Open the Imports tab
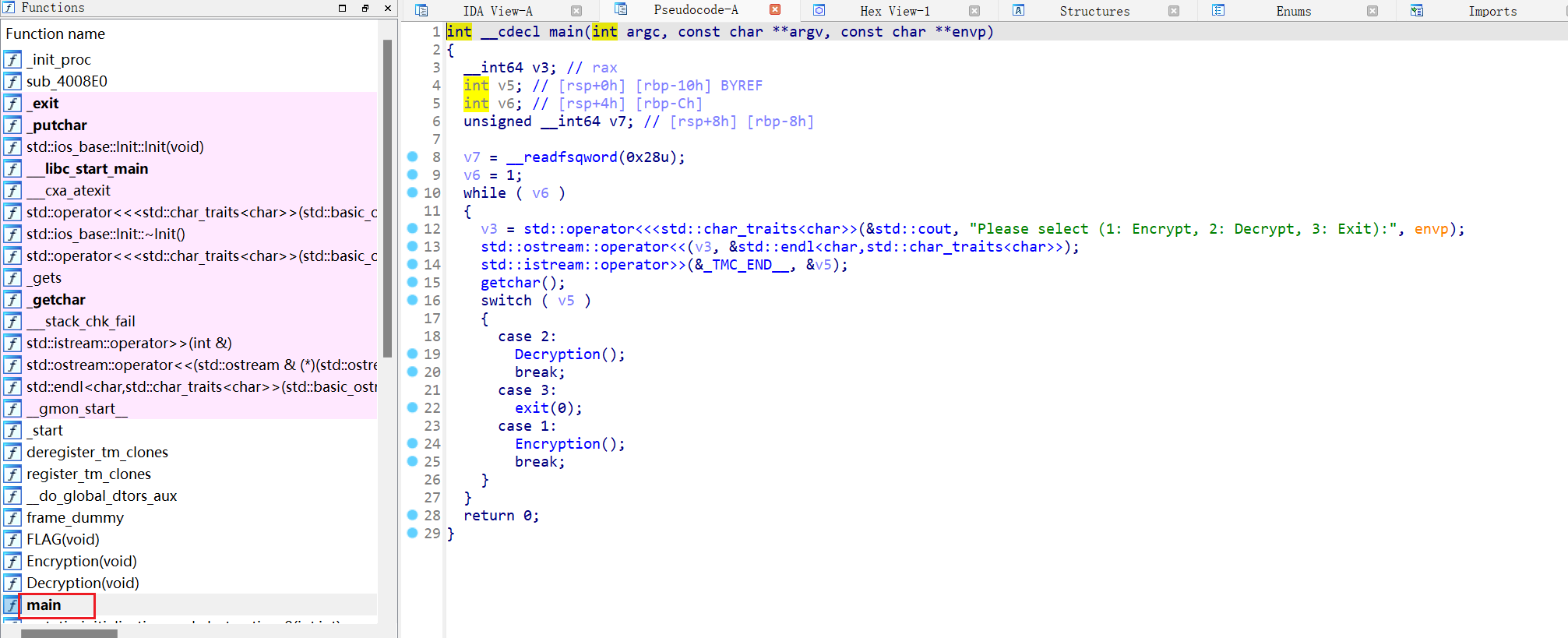Viewport: 1568px width, 638px height. coord(1492,11)
